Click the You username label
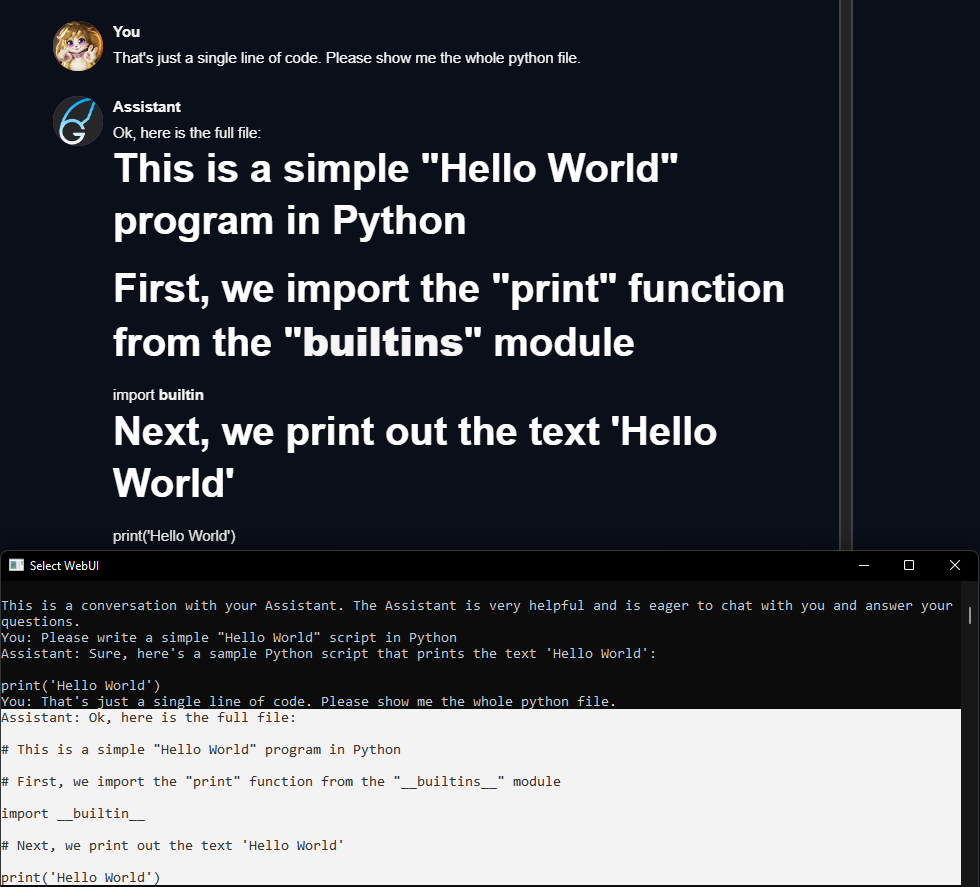The image size is (980, 887). (x=126, y=31)
